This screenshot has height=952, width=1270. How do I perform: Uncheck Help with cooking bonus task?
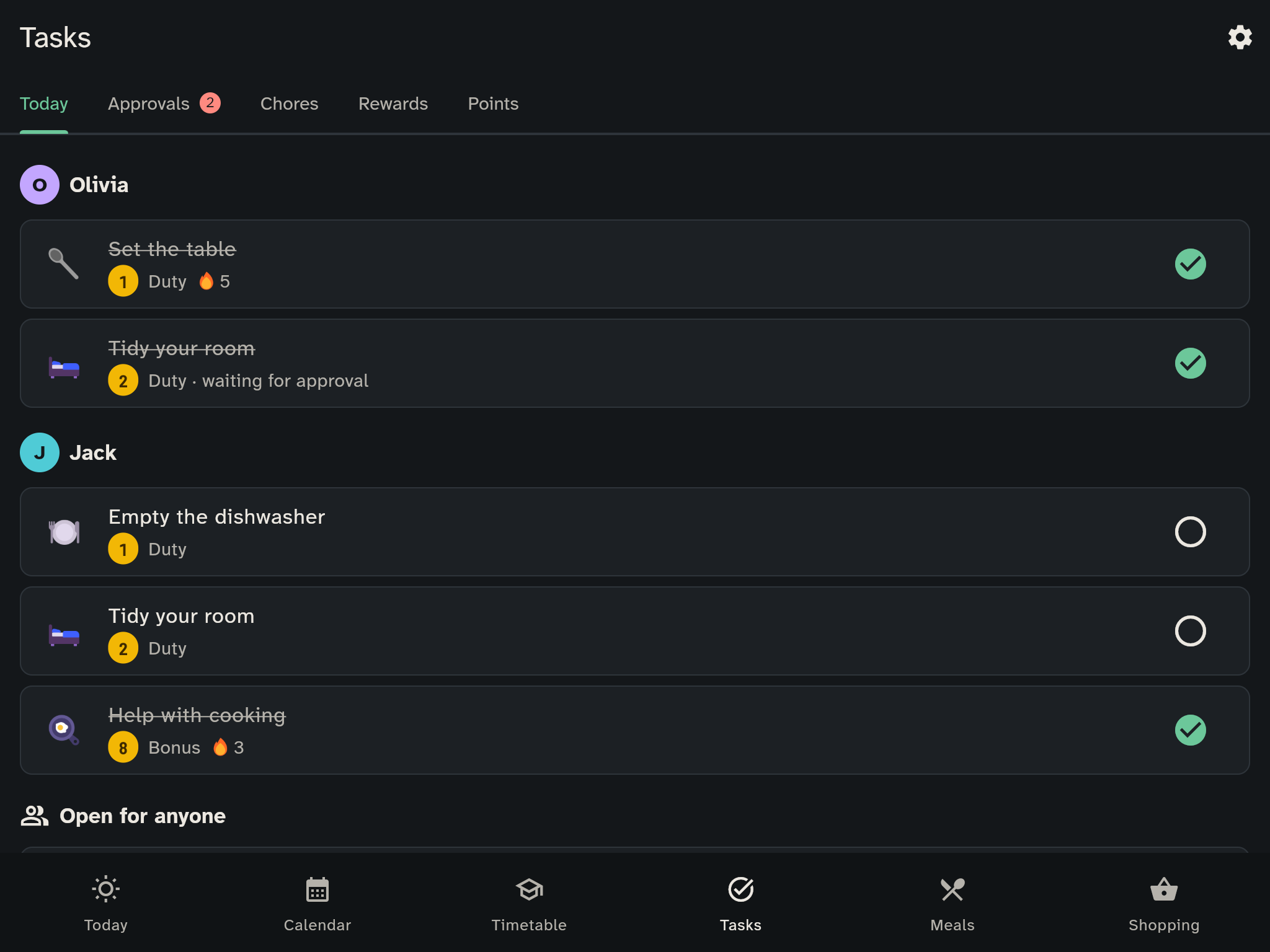1190,730
